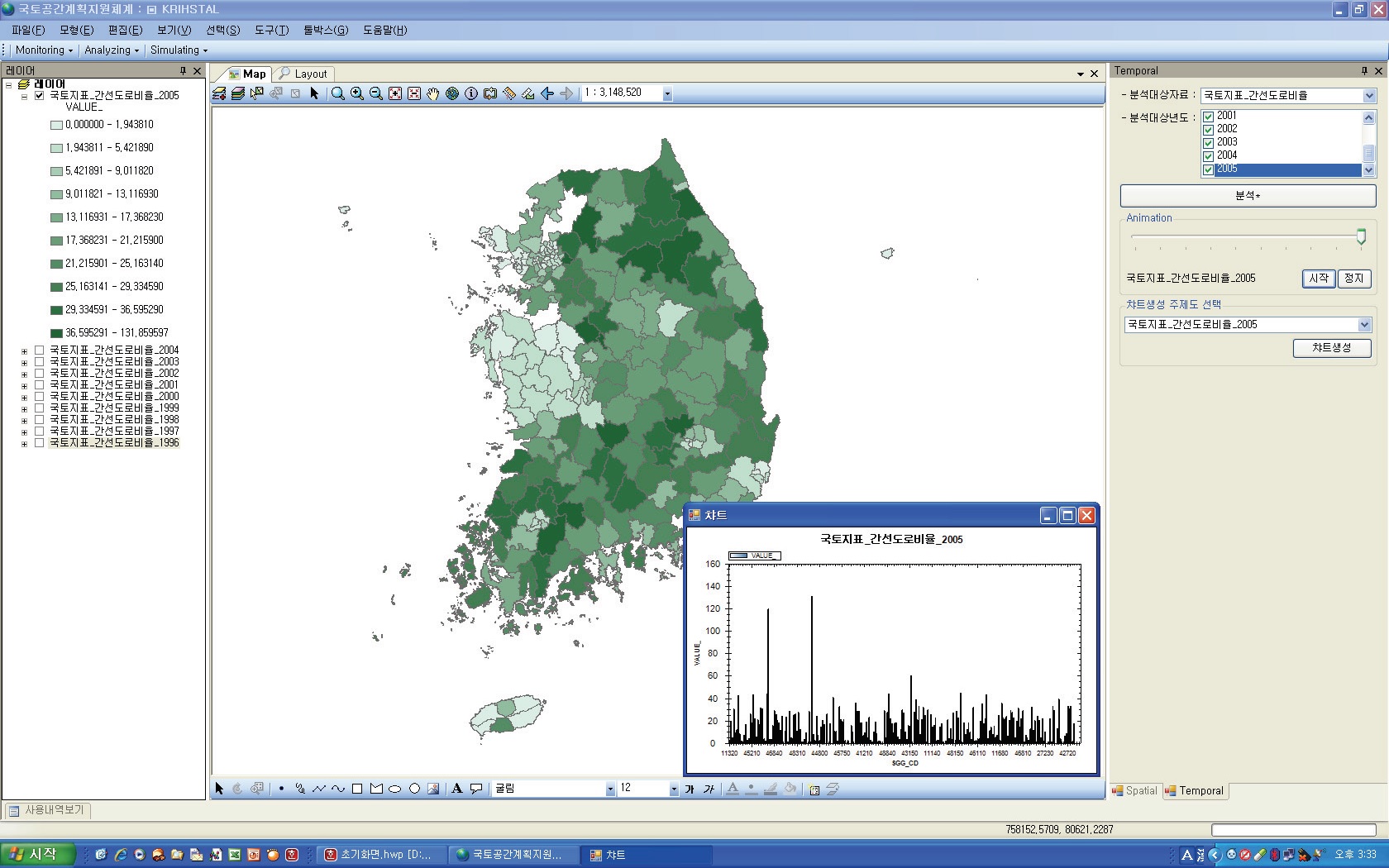Collapse the root 레이어 tree node

[8, 84]
